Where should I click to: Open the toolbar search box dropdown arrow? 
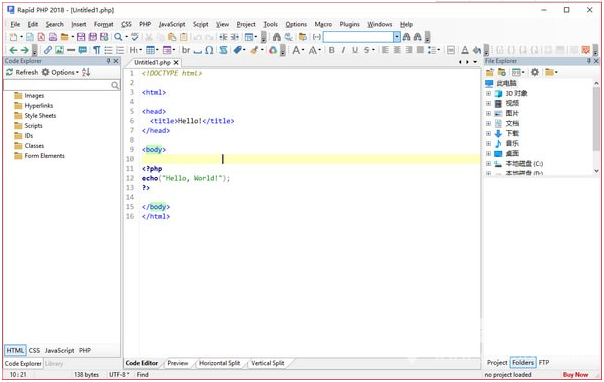[x=397, y=37]
